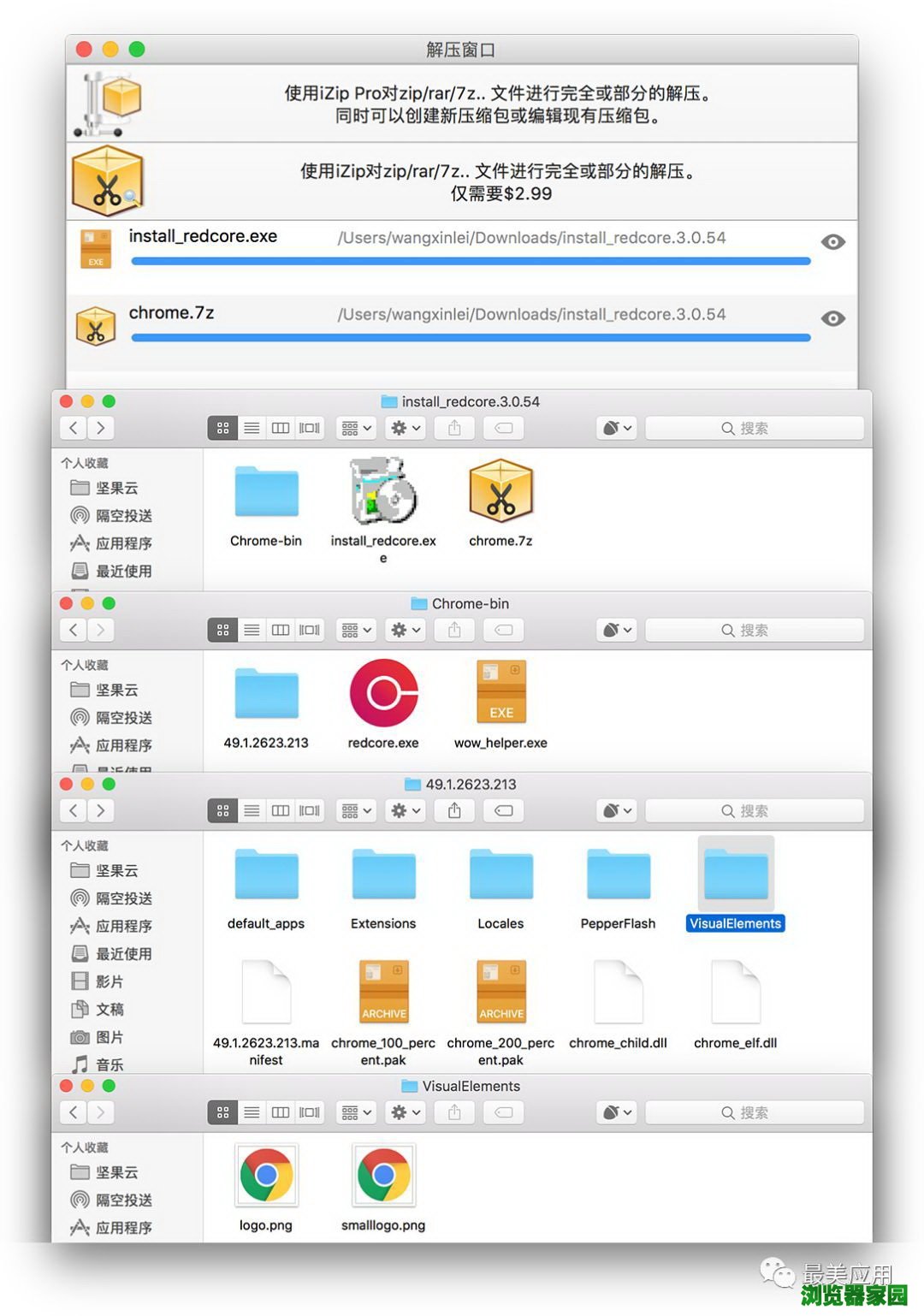Select 图片 in the sidebar

pos(110,1037)
